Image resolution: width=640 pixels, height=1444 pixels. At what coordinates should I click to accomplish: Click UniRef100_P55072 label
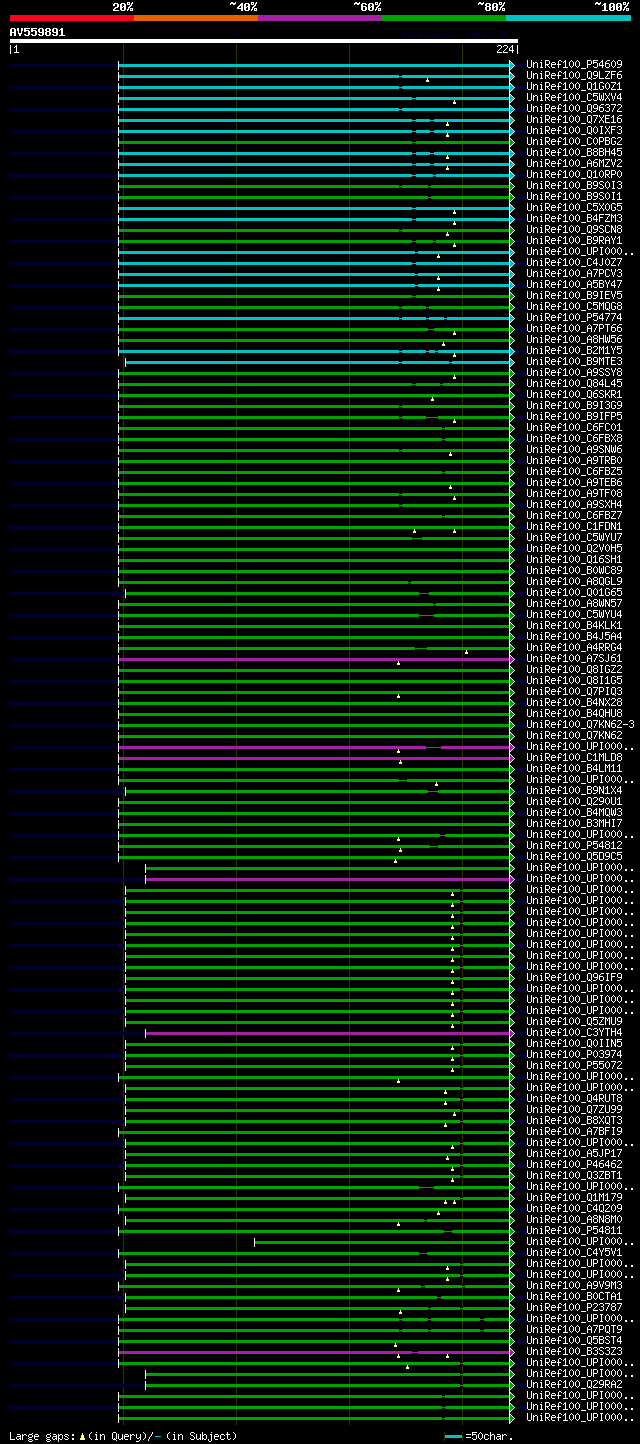pos(574,1066)
